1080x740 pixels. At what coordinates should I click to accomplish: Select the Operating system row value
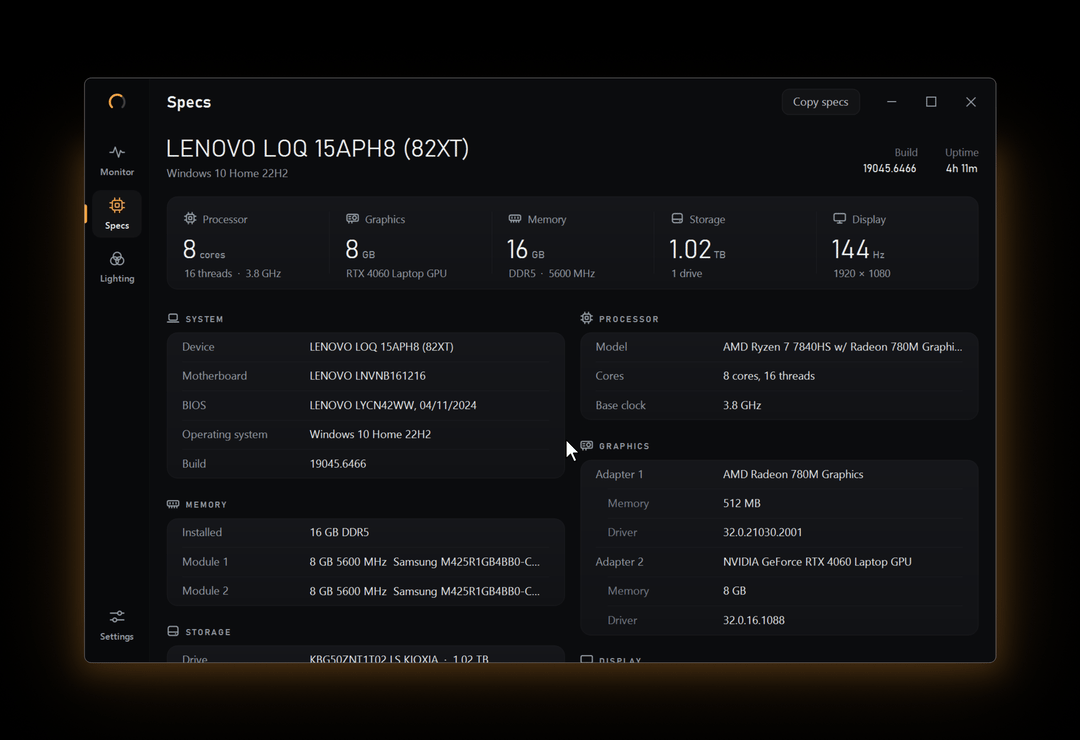pos(370,434)
